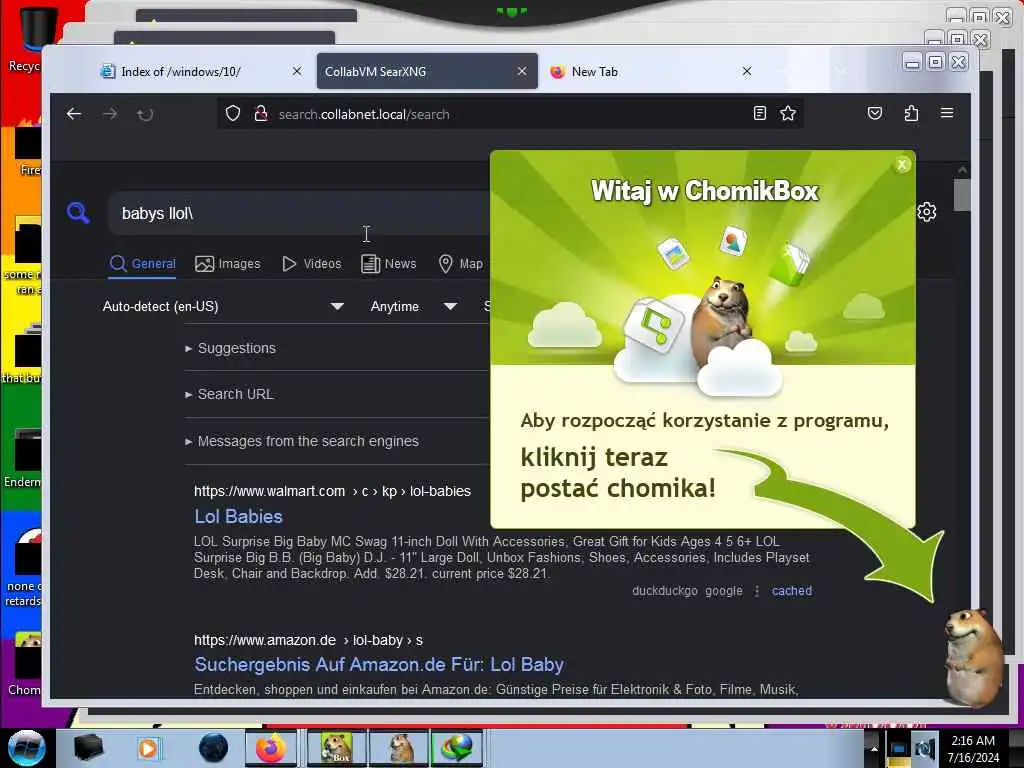This screenshot has width=1024, height=768.
Task: Click the network tray icon
Action: (x=899, y=749)
